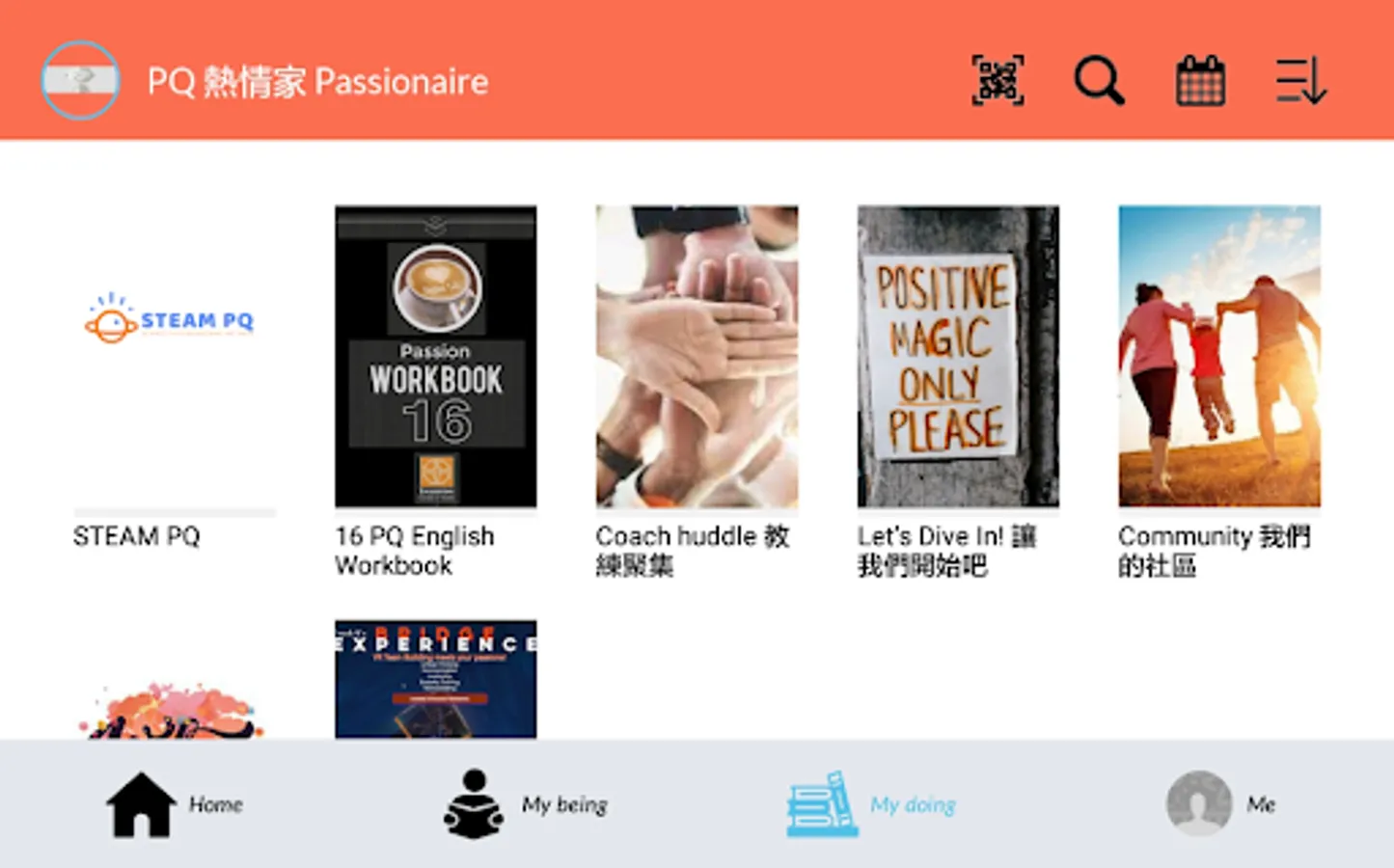
Task: Switch to the Home tab label
Action: (216, 804)
